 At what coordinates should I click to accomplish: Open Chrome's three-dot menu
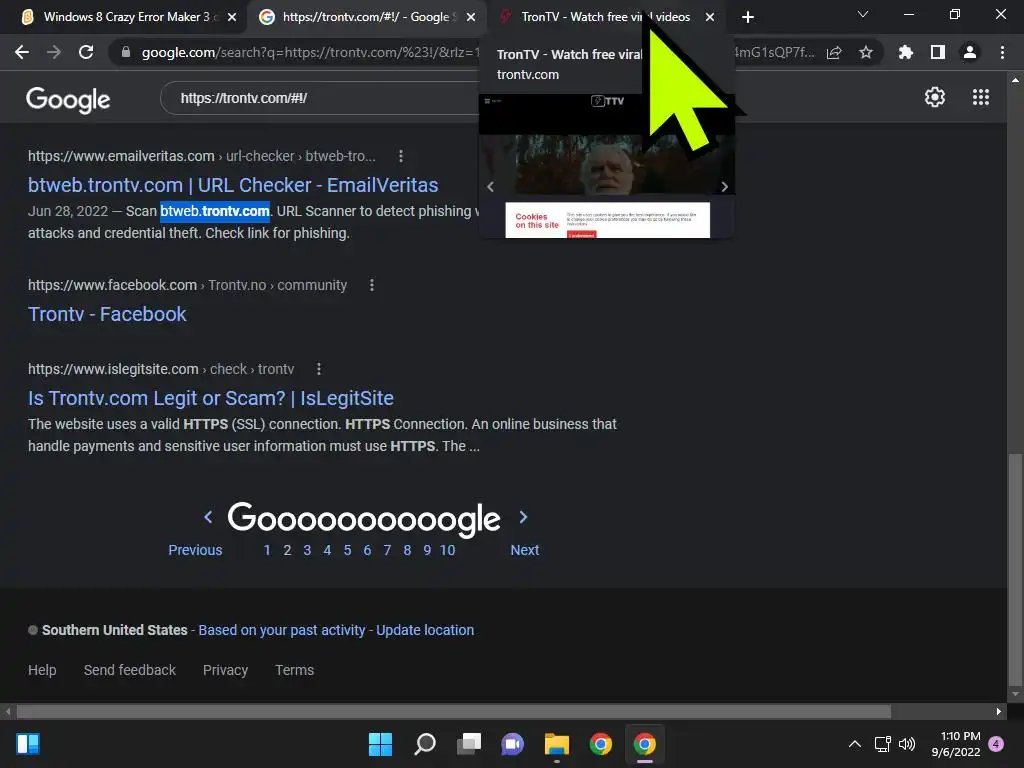point(1002,52)
